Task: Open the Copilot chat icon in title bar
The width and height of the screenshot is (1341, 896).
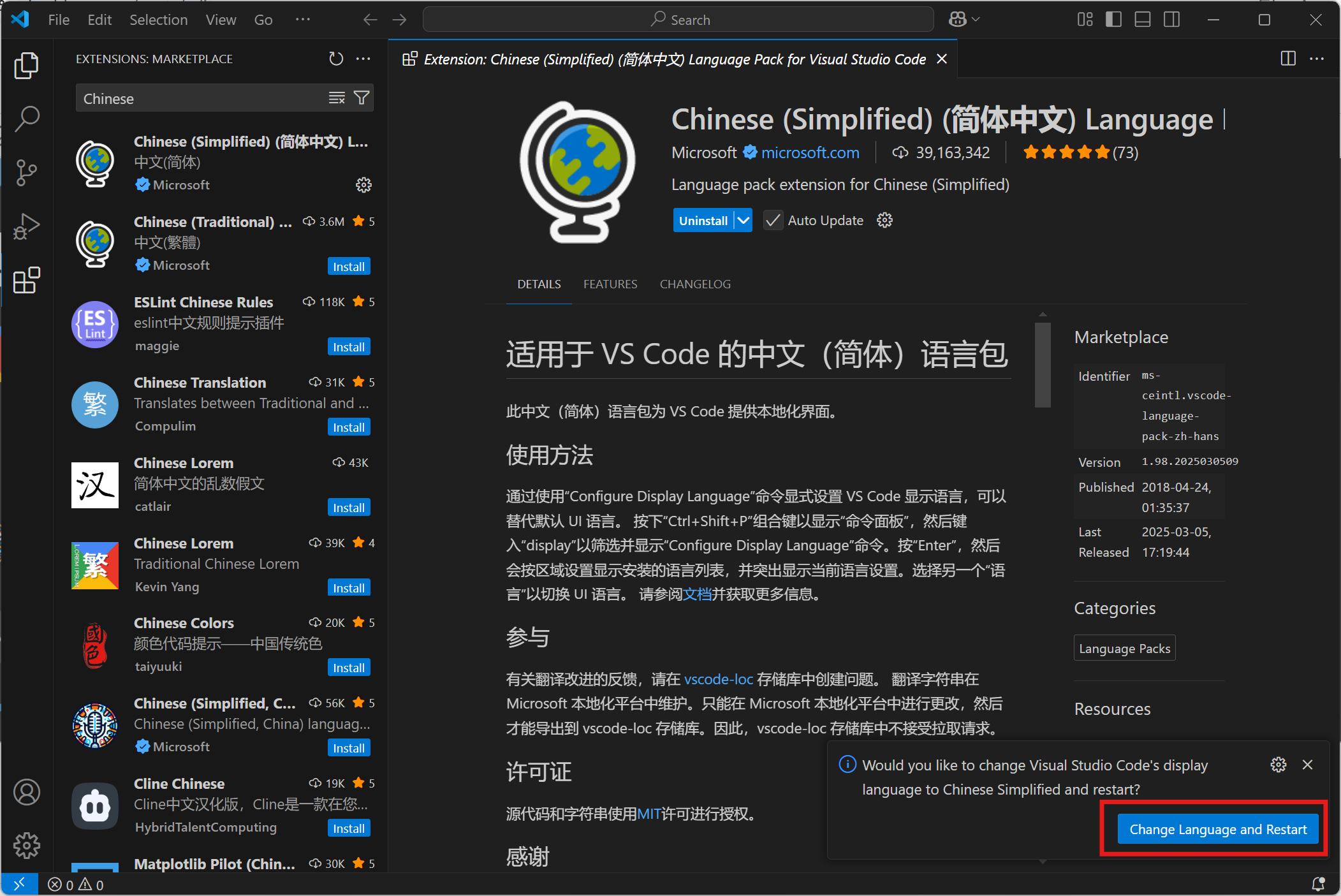Action: (957, 20)
